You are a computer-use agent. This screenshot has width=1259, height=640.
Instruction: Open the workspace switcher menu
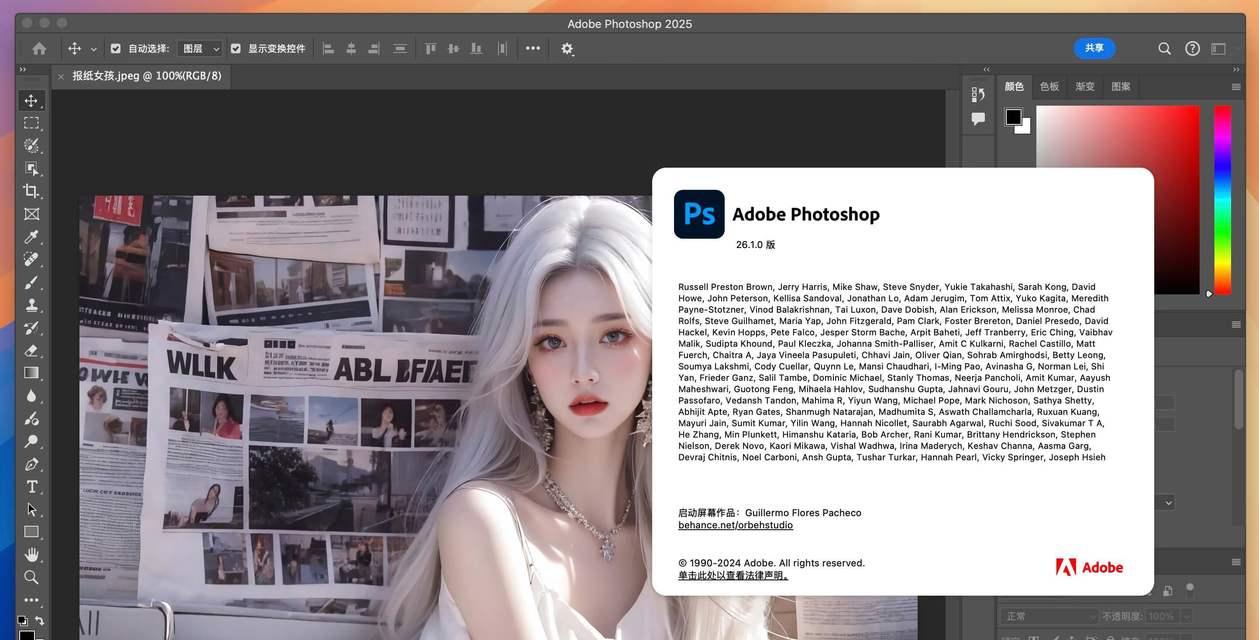1218,48
